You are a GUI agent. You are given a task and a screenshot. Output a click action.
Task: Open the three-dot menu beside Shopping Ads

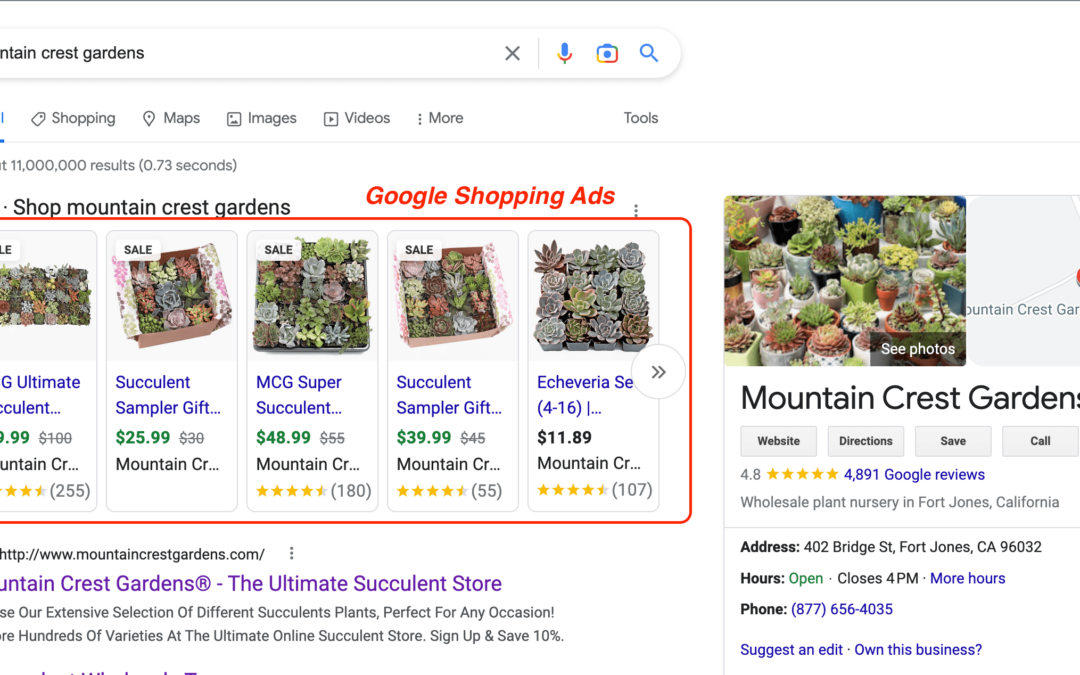pos(636,211)
